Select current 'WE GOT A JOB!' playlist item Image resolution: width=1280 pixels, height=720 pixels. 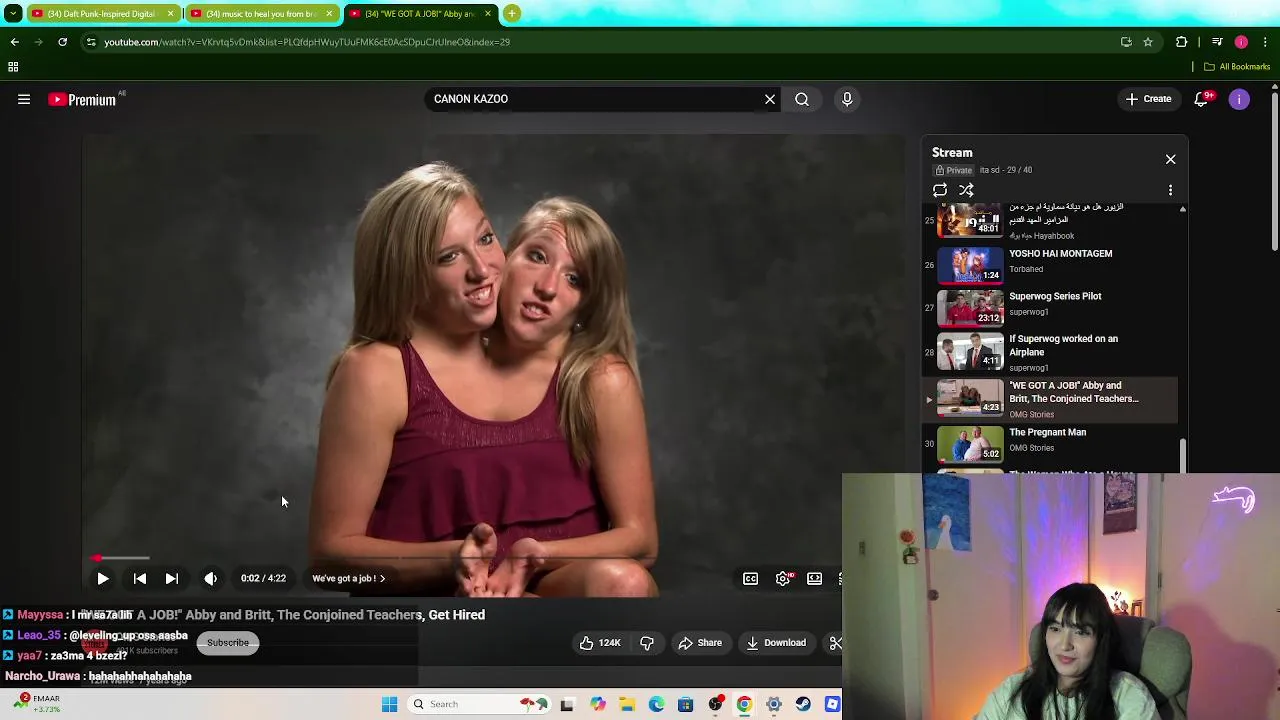coord(1050,398)
